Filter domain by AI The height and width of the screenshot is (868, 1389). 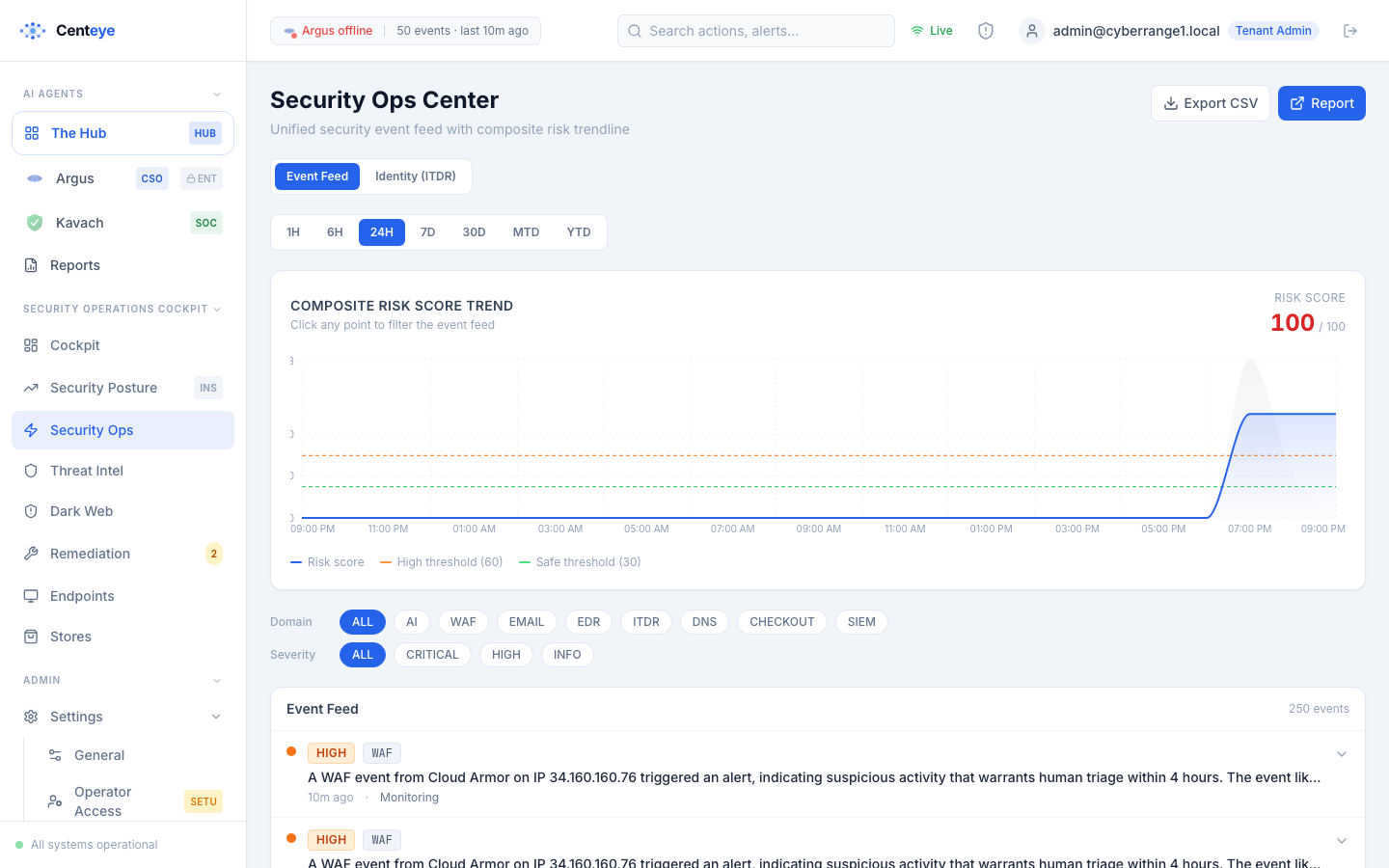coord(412,622)
